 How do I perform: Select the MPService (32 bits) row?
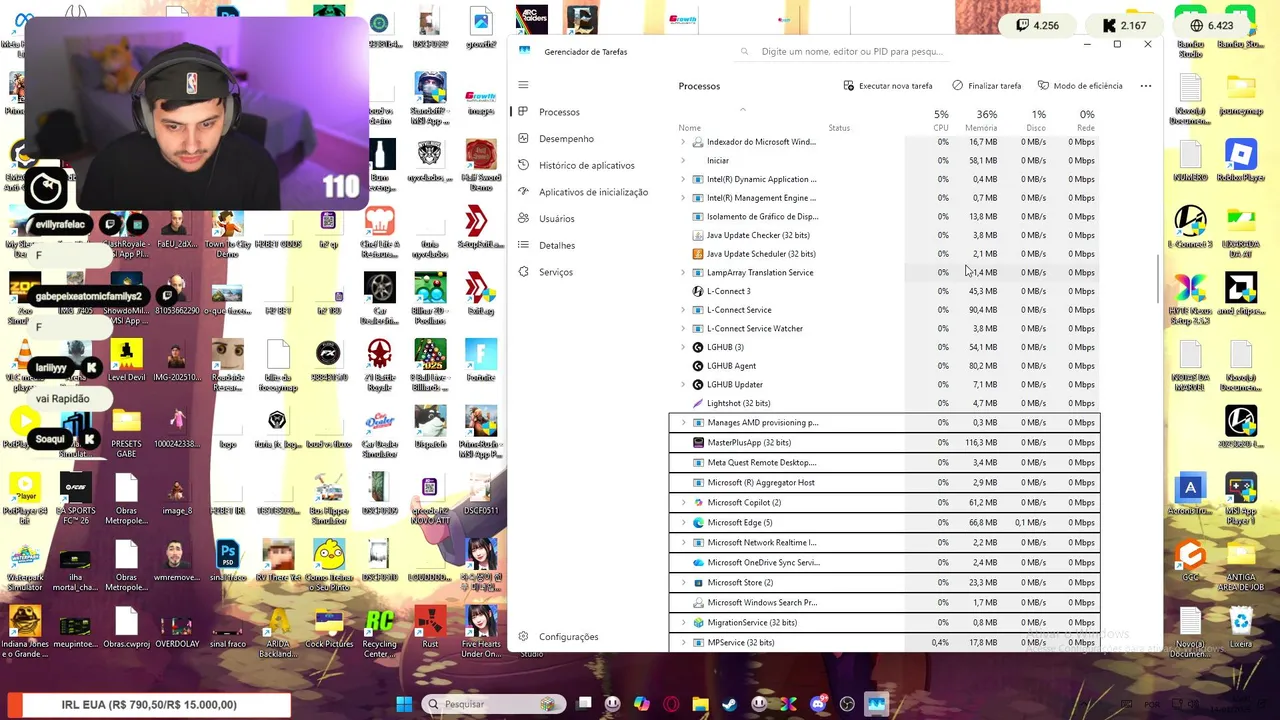(885, 642)
